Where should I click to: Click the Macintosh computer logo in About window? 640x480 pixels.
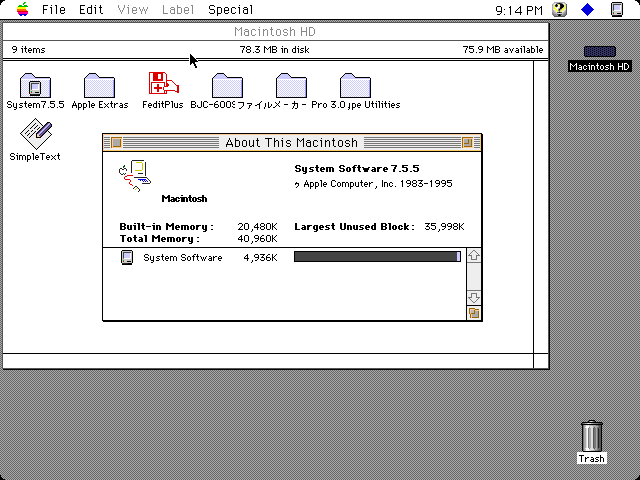(135, 176)
